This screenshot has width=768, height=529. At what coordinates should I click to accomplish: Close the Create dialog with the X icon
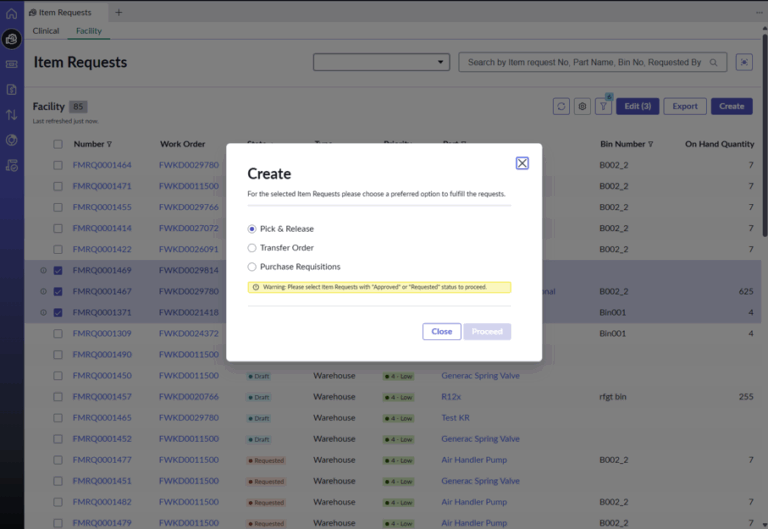coord(522,163)
